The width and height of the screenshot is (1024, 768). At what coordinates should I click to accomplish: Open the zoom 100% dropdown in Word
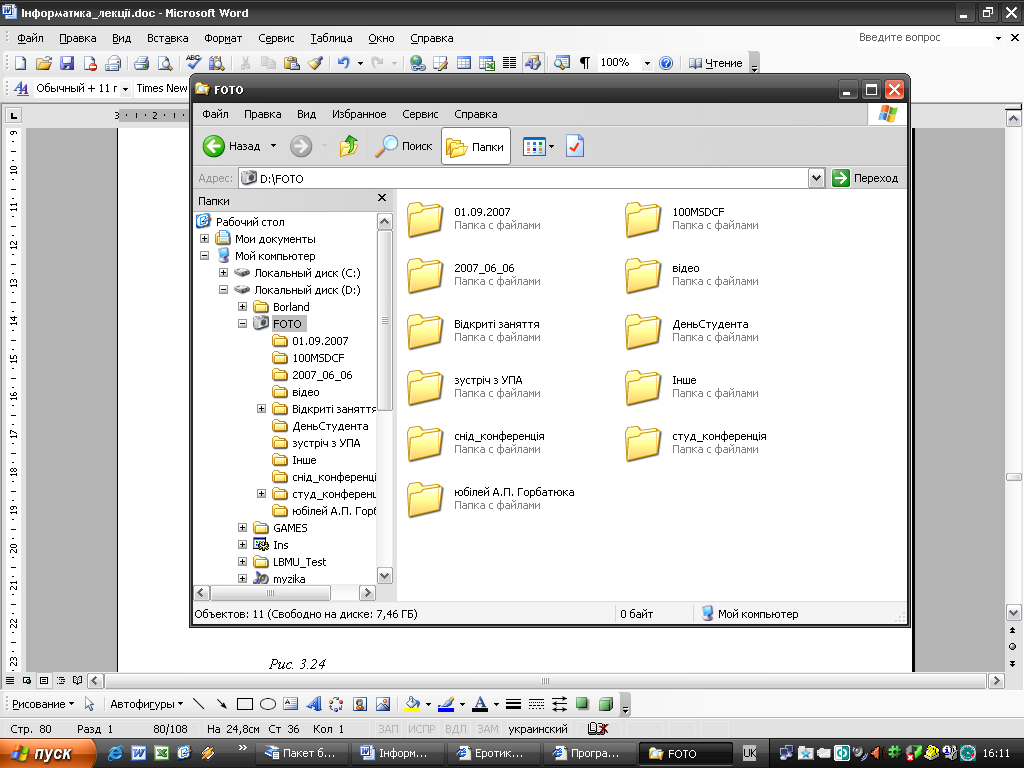(x=647, y=63)
